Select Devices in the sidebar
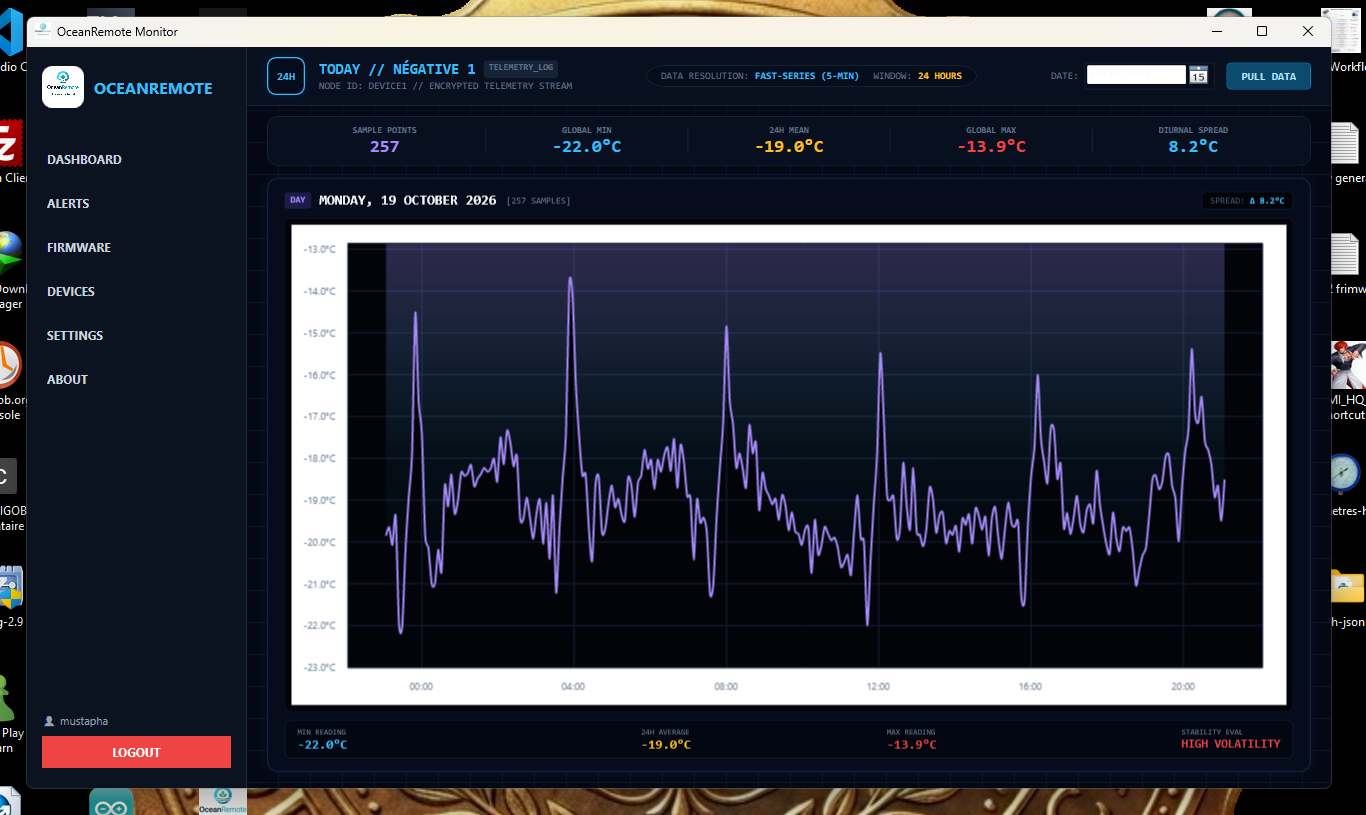 [71, 291]
